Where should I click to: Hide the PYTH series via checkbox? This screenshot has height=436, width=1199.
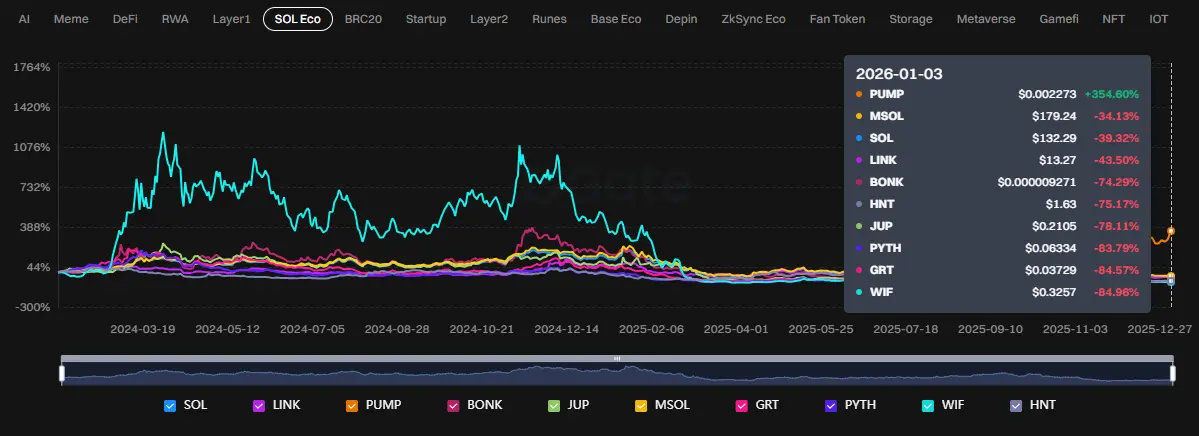(x=831, y=405)
